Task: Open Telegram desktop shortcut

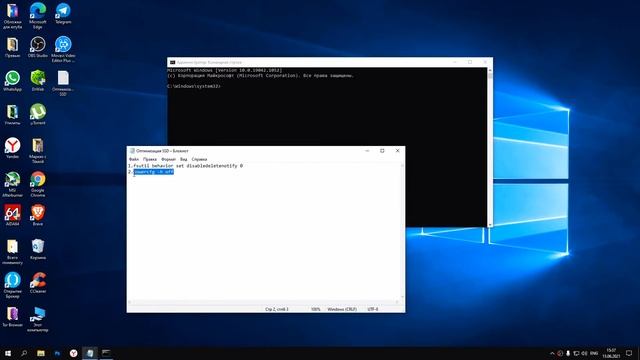Action: click(x=63, y=13)
